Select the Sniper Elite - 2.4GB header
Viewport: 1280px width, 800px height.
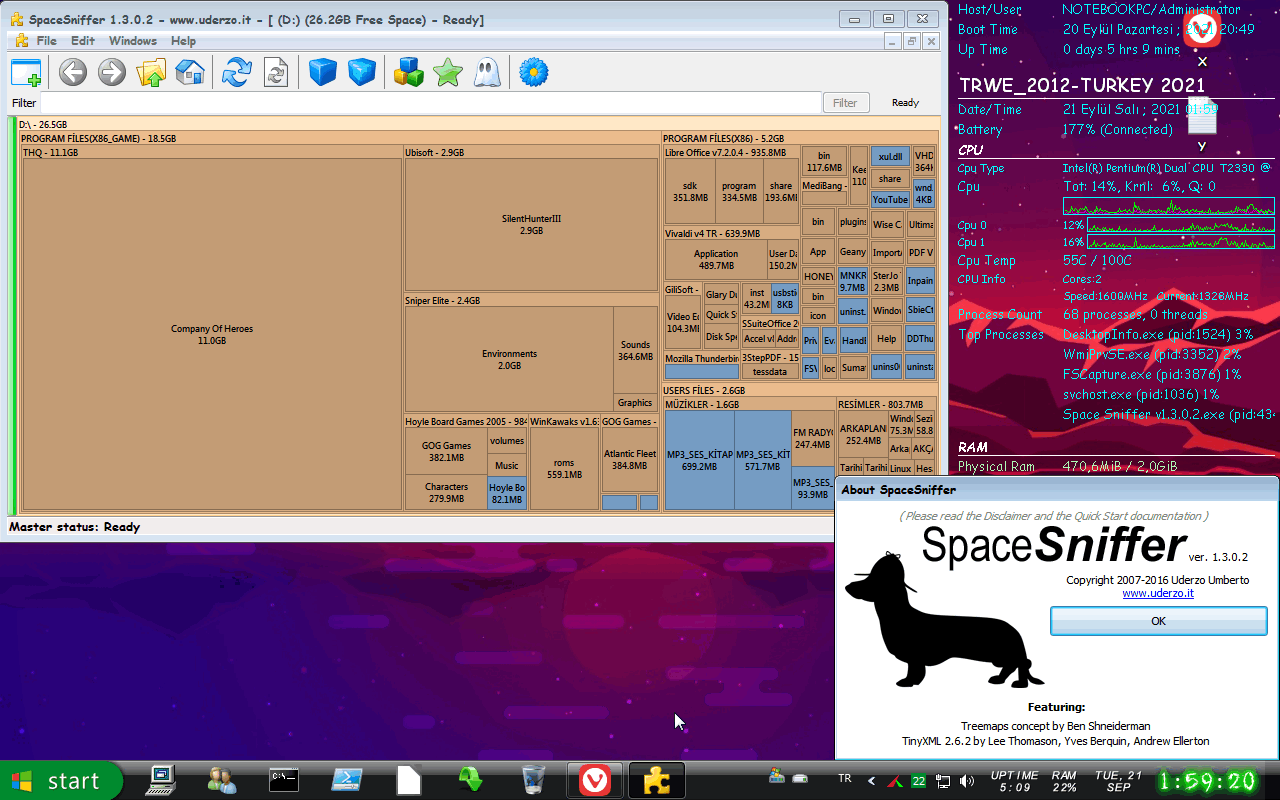531,300
